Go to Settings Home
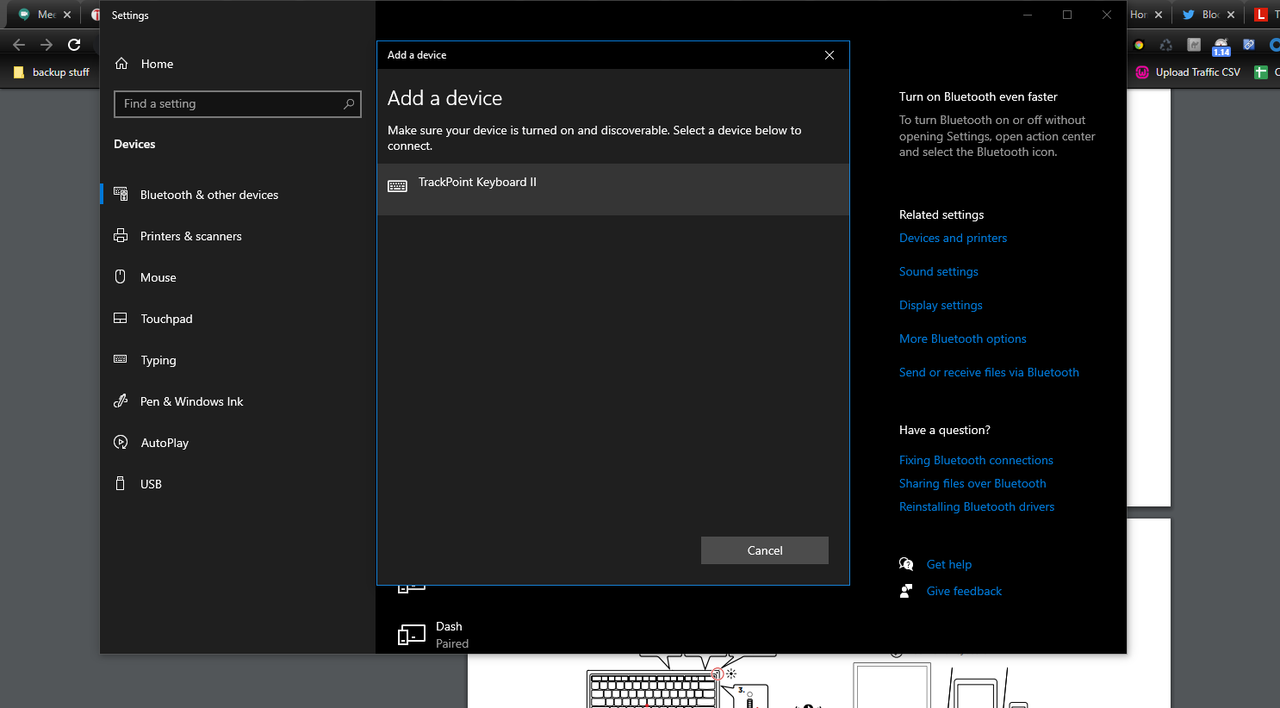This screenshot has height=708, width=1280. [157, 64]
